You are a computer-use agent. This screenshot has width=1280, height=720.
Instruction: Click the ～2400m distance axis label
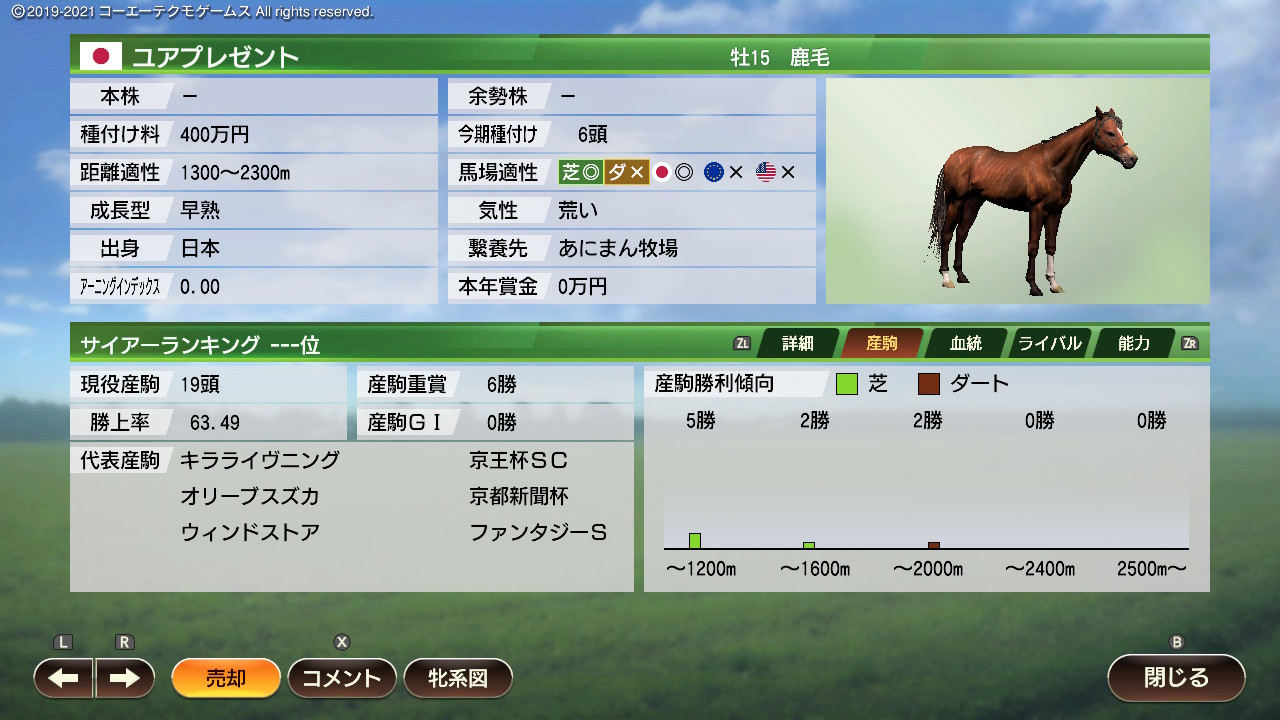[1040, 569]
